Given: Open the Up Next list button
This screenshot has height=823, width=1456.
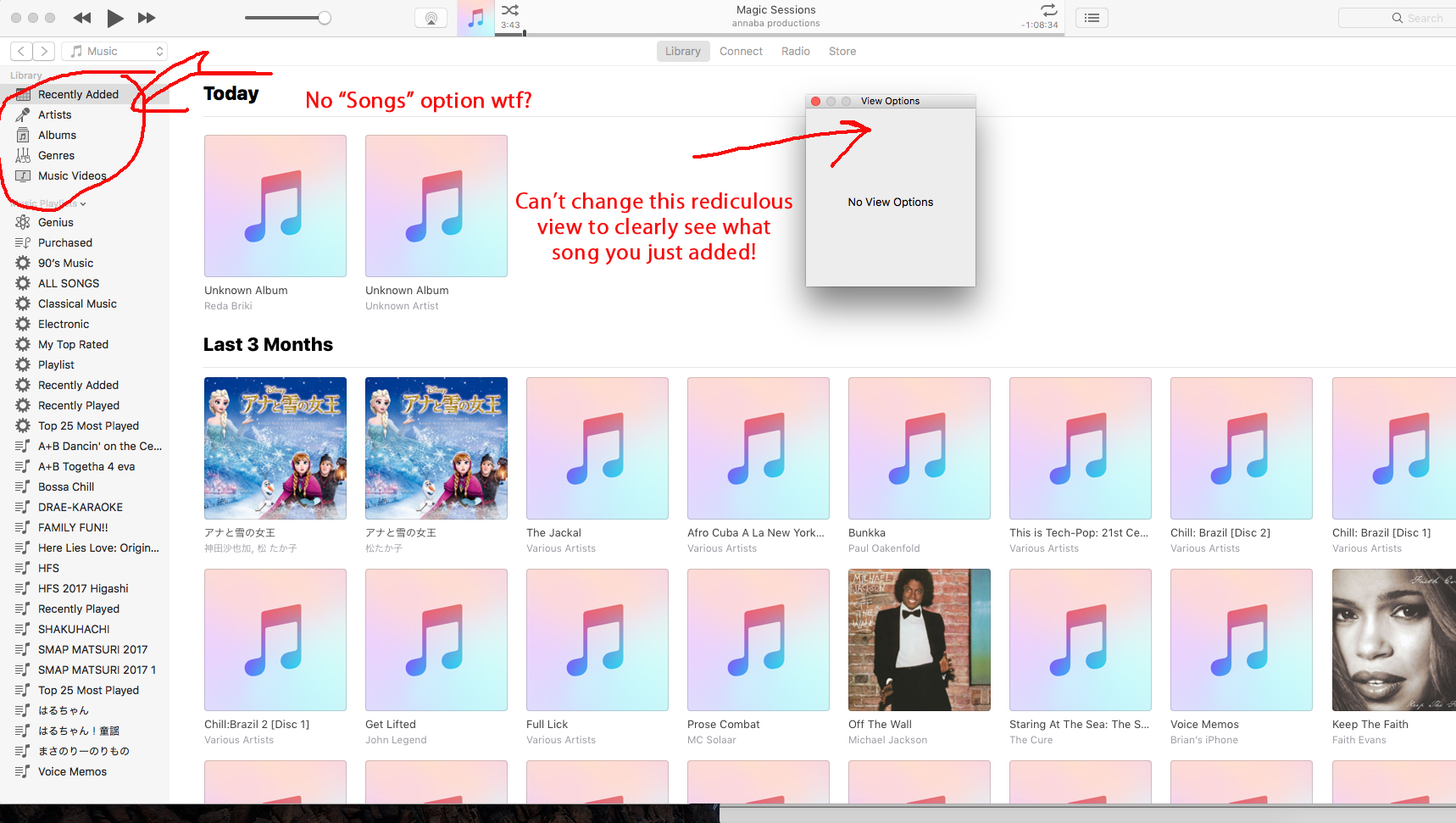Looking at the screenshot, I should [1092, 18].
